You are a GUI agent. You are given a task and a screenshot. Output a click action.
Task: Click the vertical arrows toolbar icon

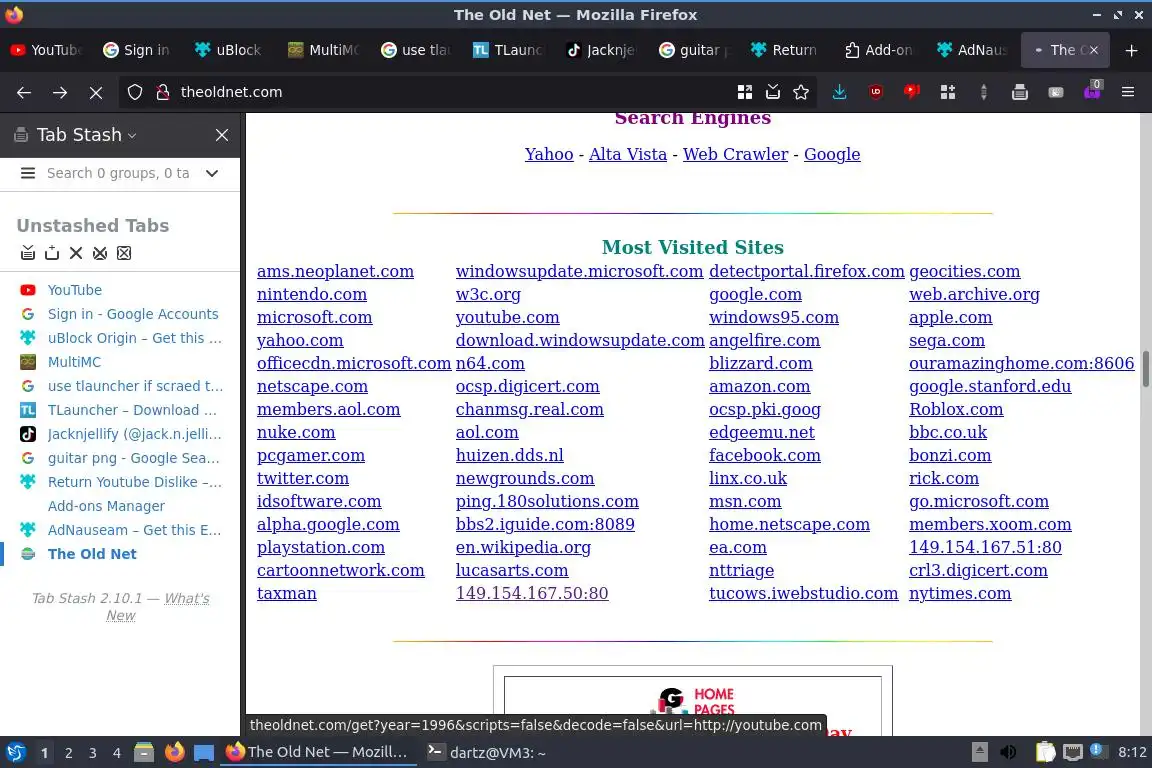(x=983, y=92)
